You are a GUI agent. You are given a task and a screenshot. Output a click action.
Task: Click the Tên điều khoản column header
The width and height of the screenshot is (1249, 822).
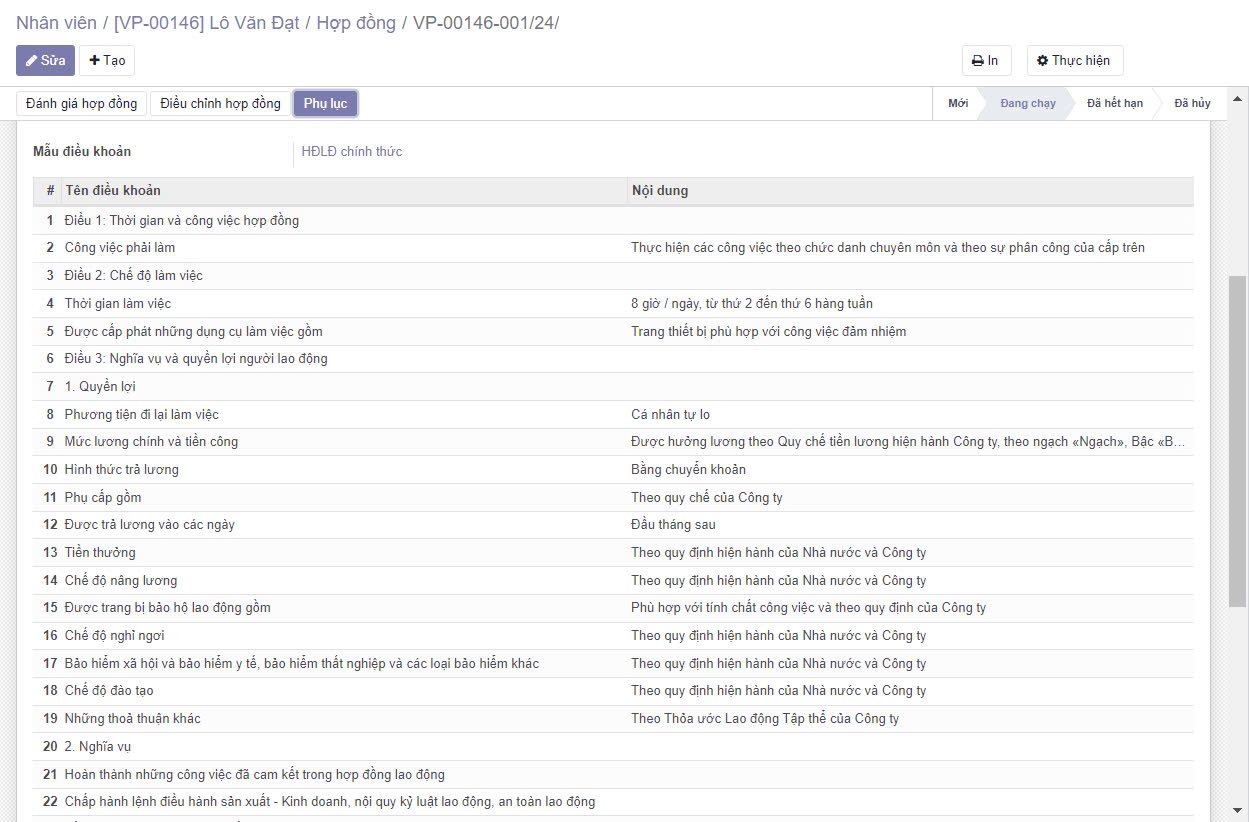pos(112,191)
